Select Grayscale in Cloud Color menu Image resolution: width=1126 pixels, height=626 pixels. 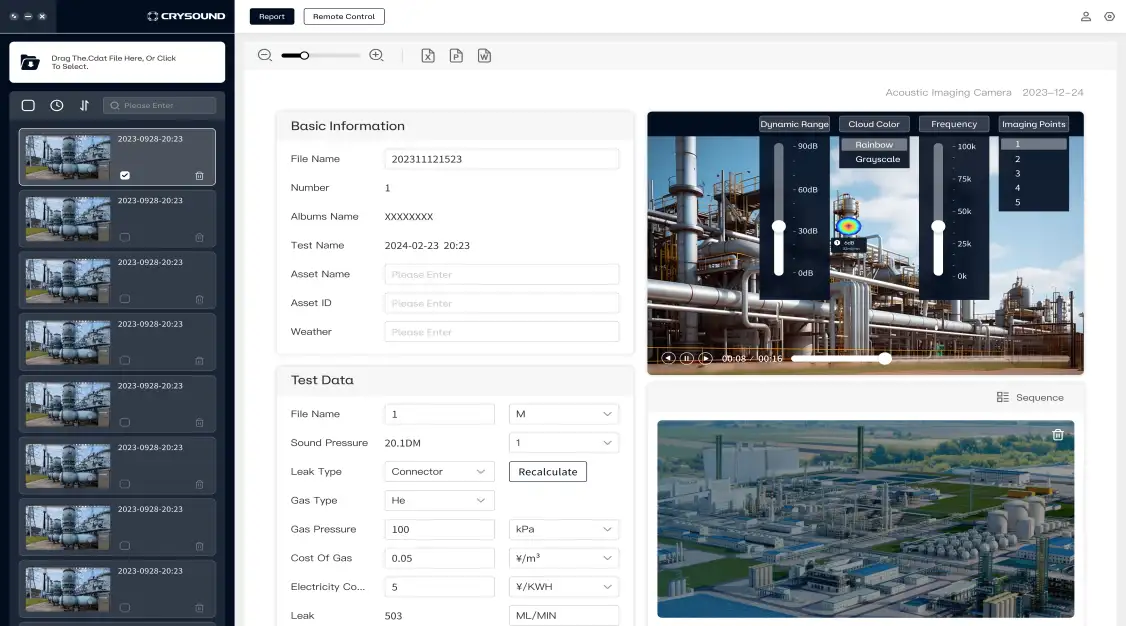coord(877,159)
